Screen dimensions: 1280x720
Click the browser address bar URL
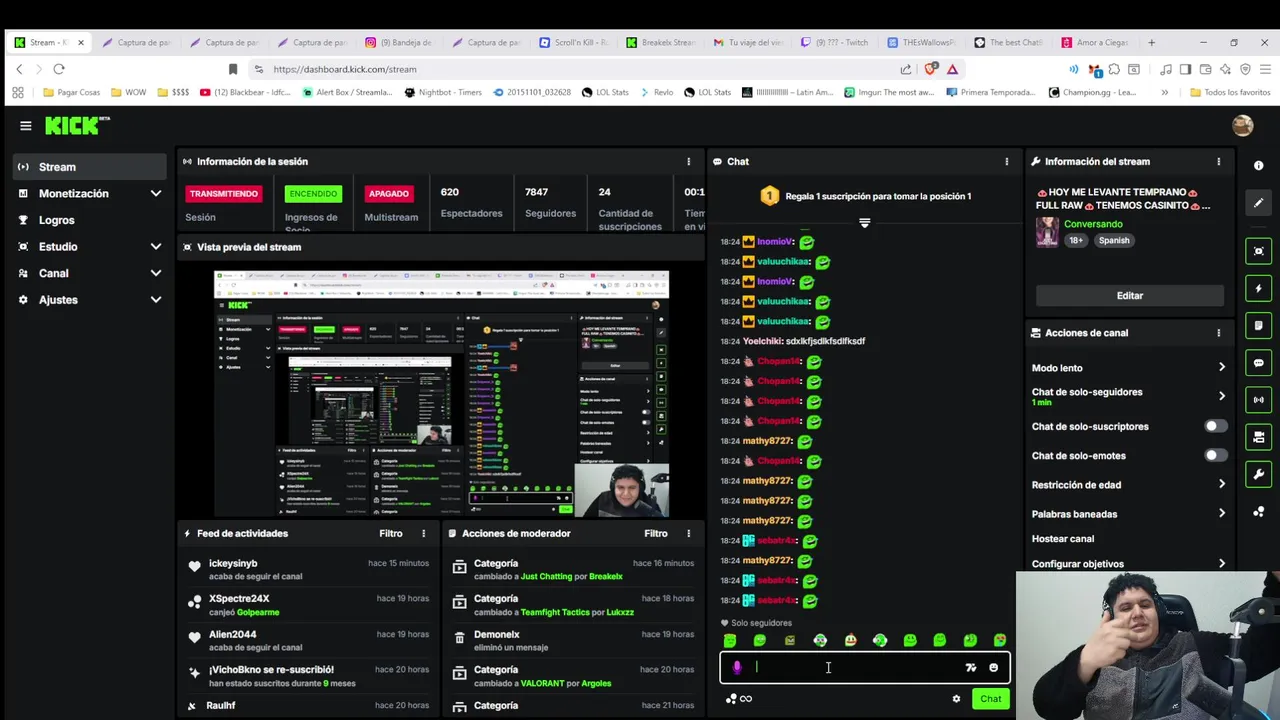pos(345,69)
